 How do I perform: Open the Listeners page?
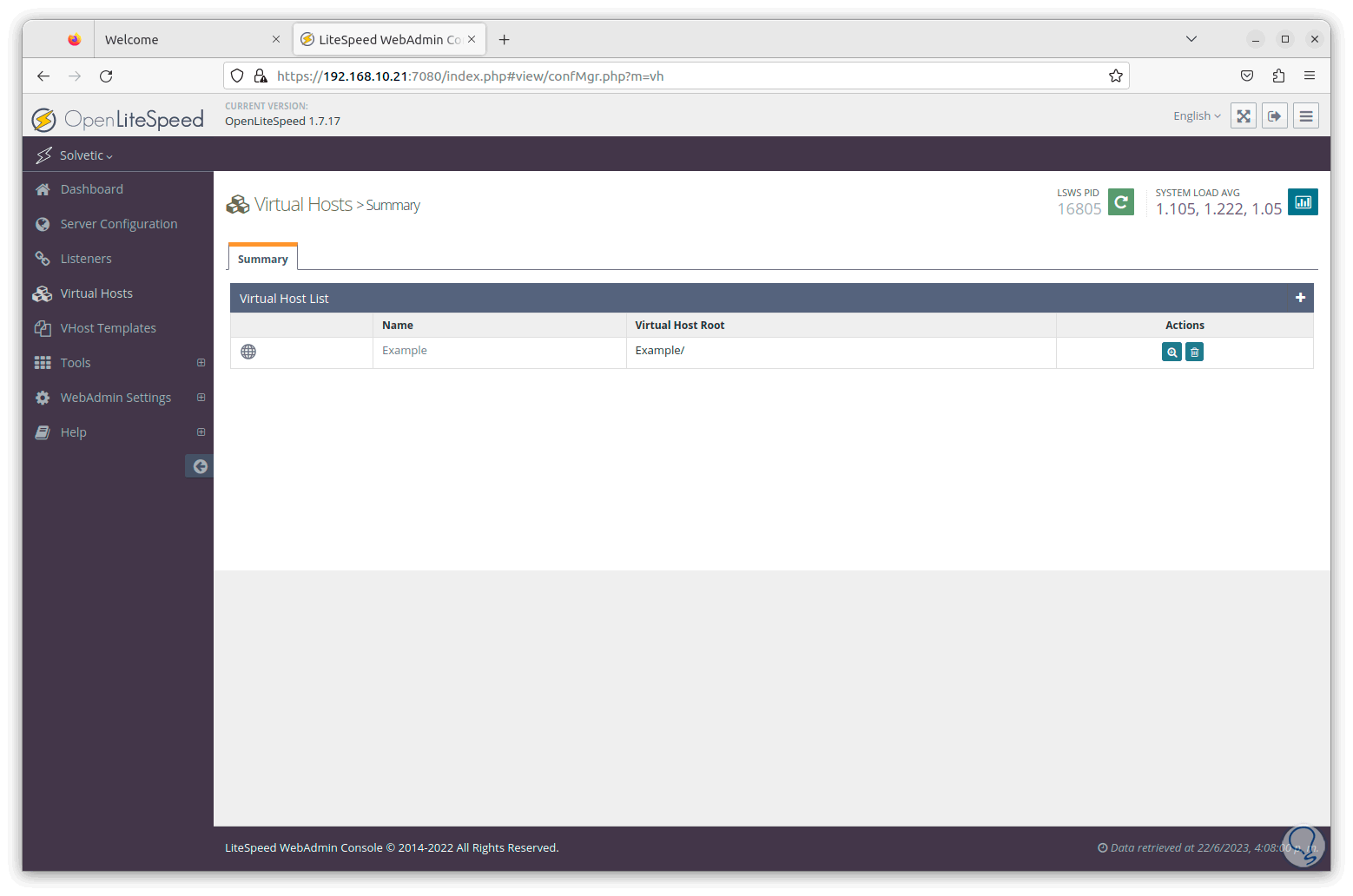point(85,258)
